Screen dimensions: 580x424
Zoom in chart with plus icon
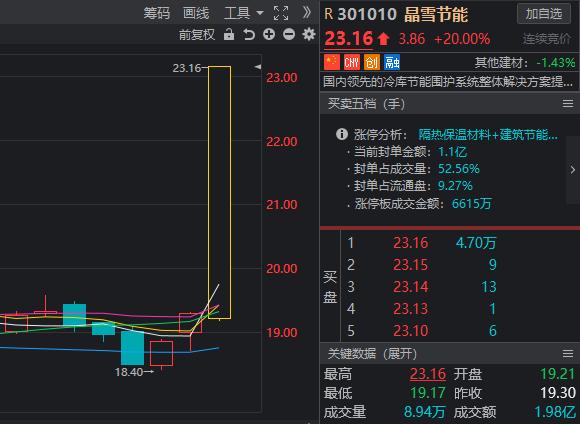point(269,34)
